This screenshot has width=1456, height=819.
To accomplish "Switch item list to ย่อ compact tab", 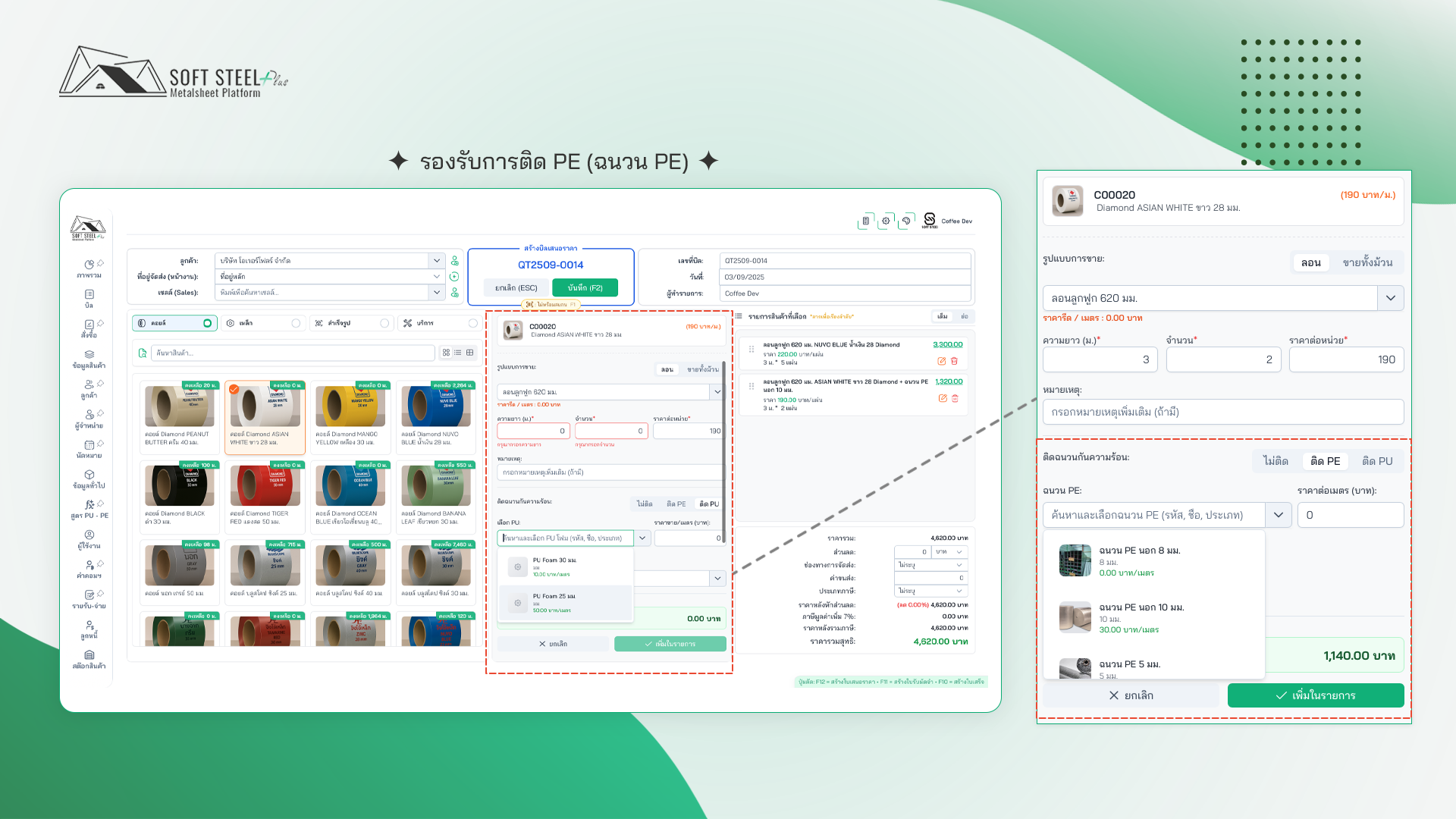I will 963,316.
